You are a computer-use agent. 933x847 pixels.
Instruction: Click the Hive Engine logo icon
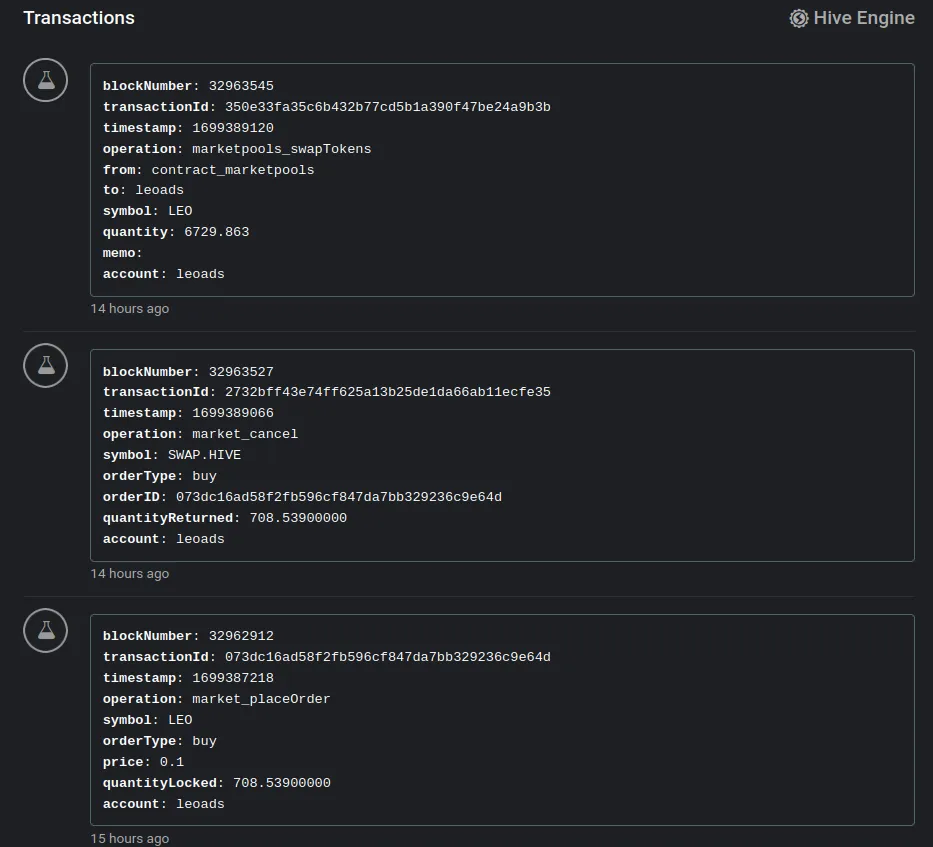(799, 18)
